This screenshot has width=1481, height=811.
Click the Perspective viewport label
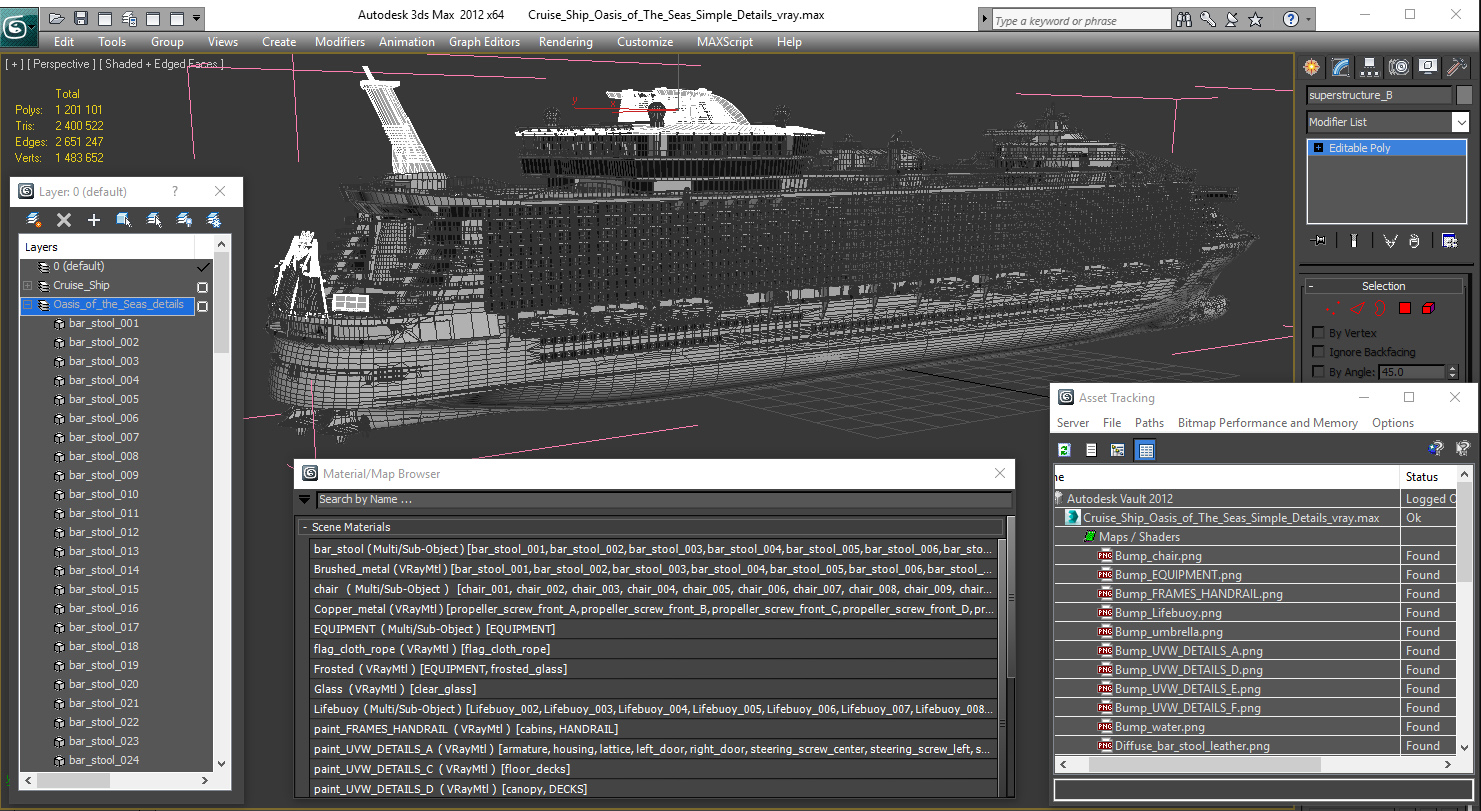coord(62,64)
